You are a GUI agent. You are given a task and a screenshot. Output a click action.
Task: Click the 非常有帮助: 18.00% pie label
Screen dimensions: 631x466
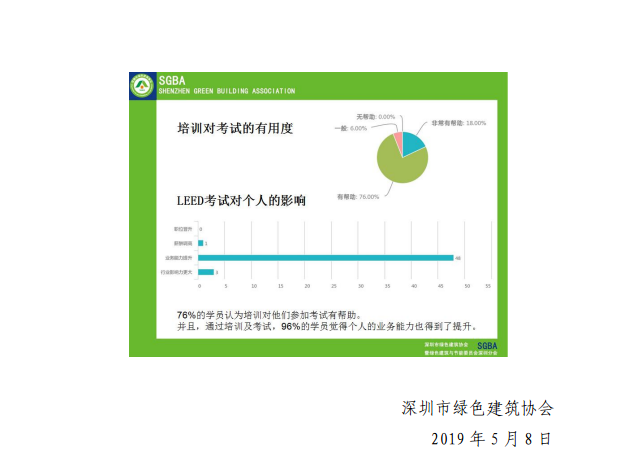(x=458, y=123)
